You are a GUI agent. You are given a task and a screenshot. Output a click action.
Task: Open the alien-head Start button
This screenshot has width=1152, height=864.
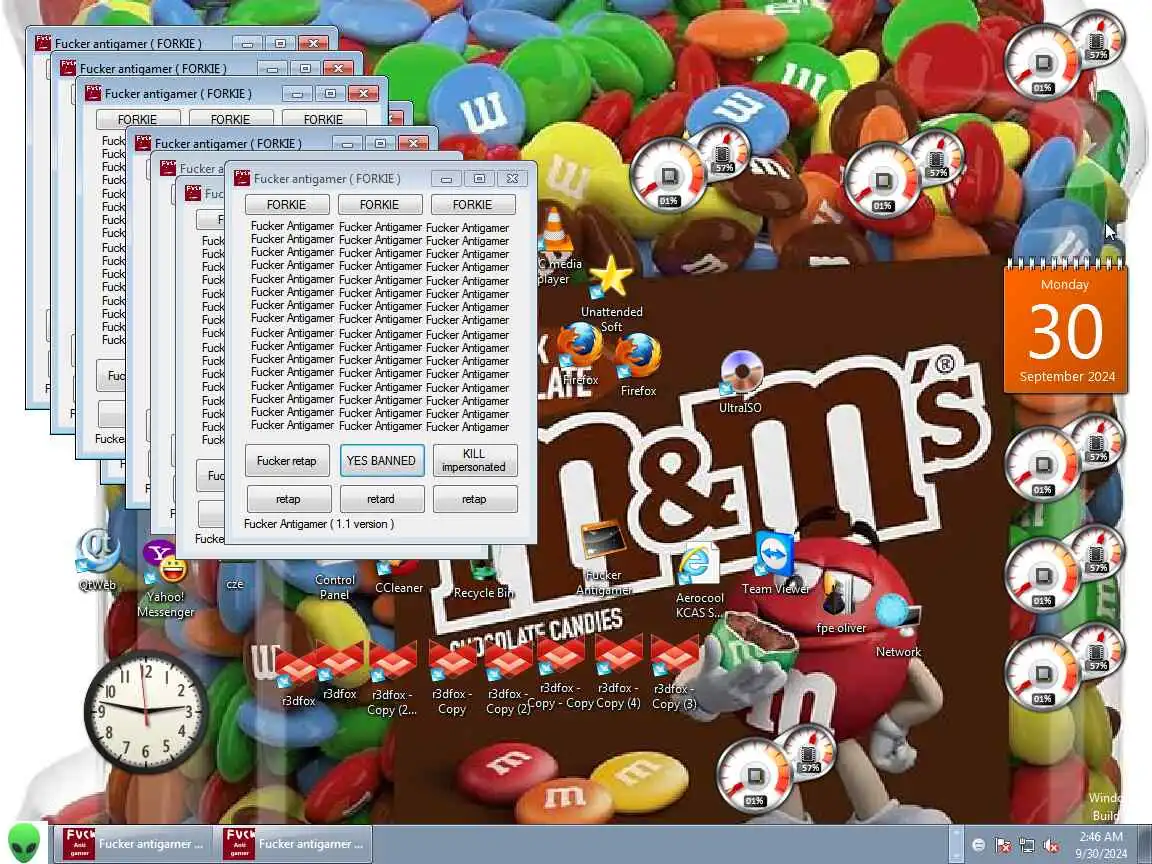(x=24, y=843)
